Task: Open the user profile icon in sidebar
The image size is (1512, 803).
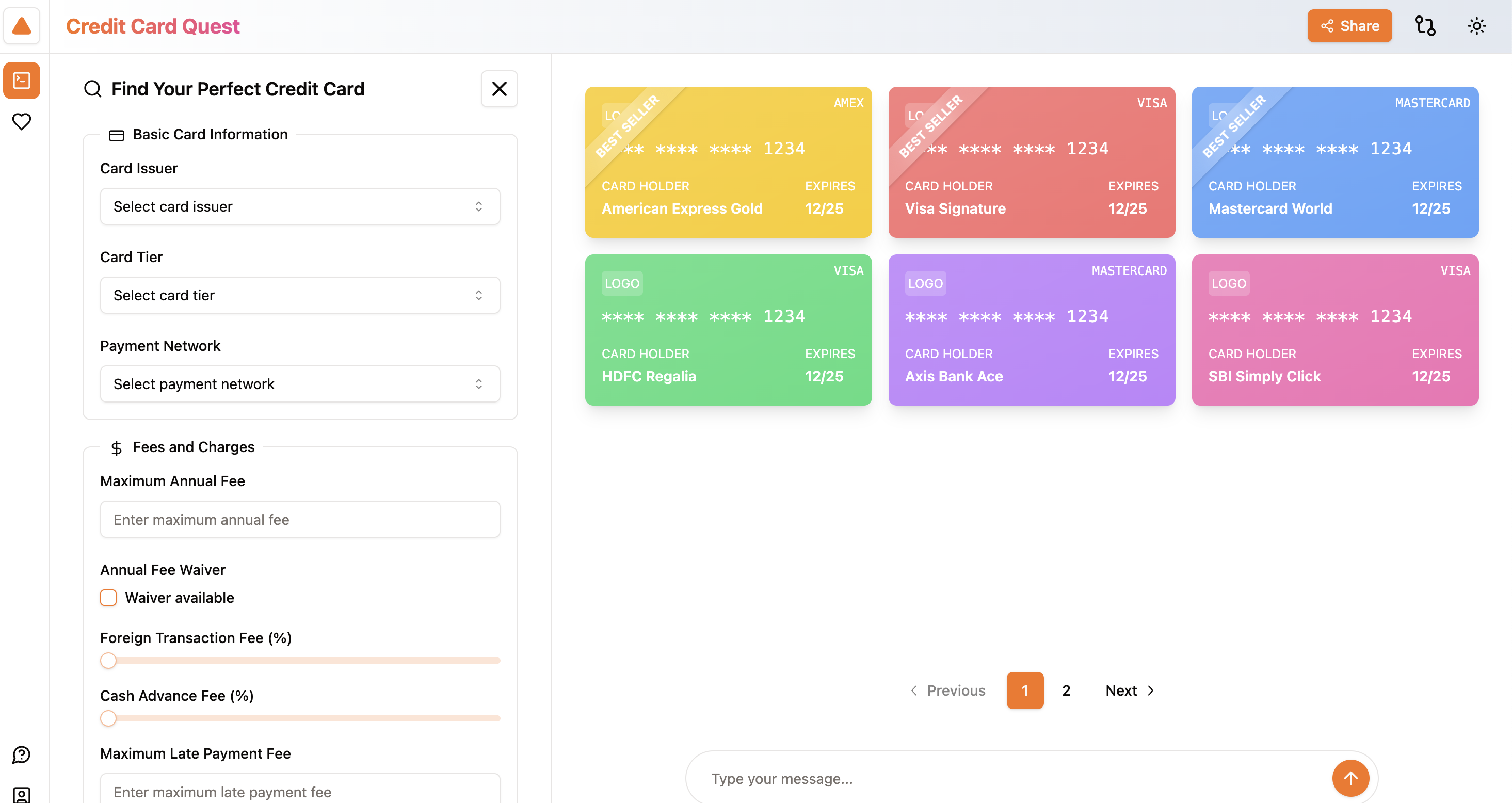Action: click(x=22, y=795)
